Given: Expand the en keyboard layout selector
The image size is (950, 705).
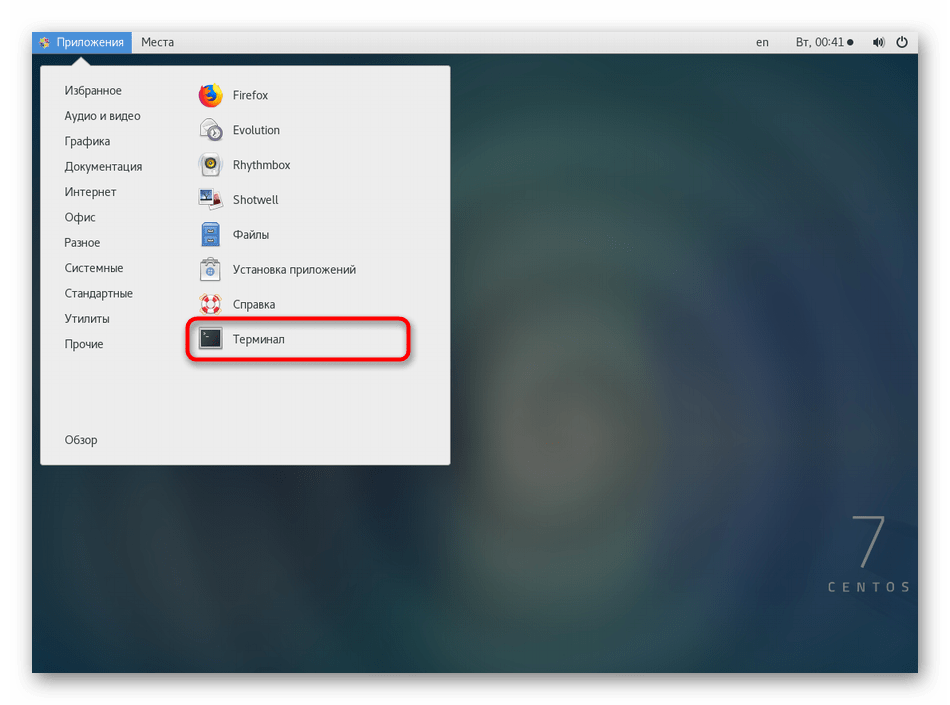Looking at the screenshot, I should [762, 43].
